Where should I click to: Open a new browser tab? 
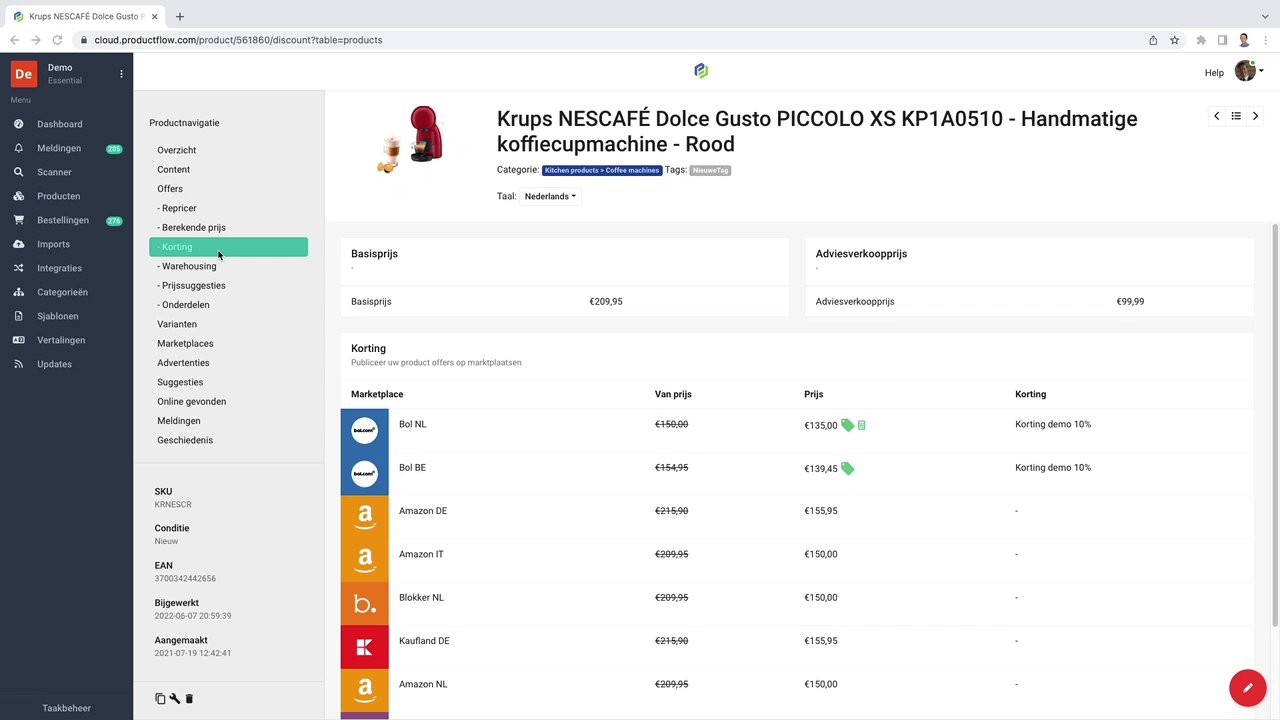[180, 16]
